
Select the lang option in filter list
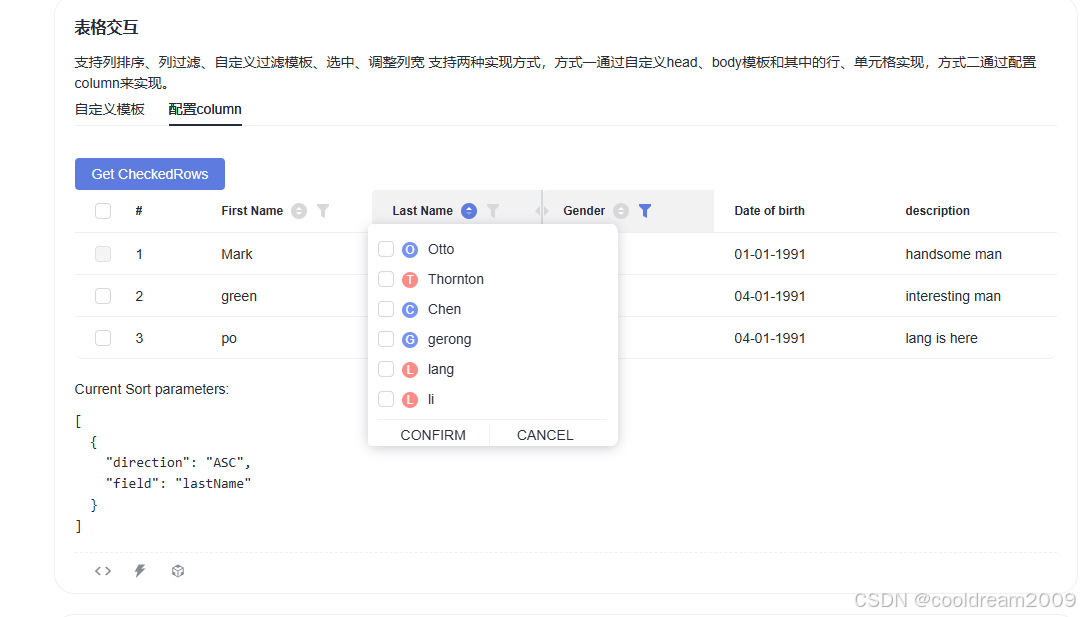[x=385, y=368]
